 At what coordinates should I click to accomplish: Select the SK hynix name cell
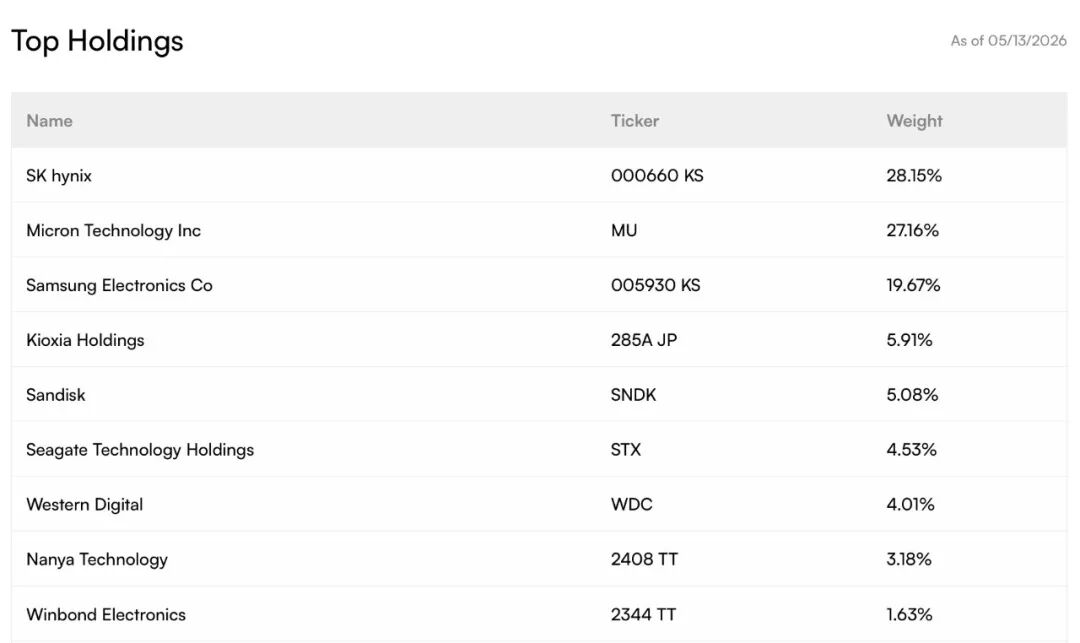(59, 176)
